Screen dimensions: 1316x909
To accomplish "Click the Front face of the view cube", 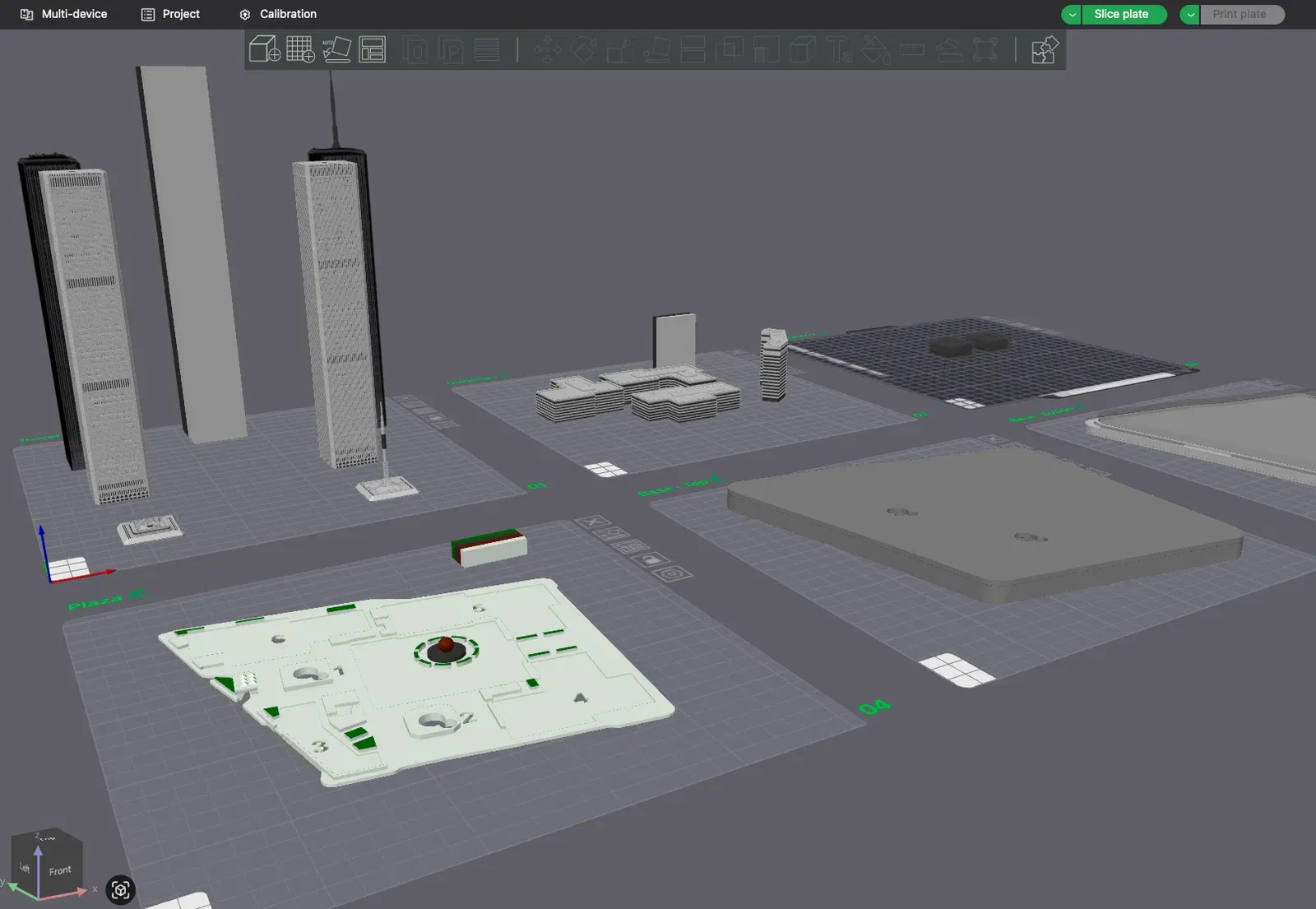I will (61, 870).
